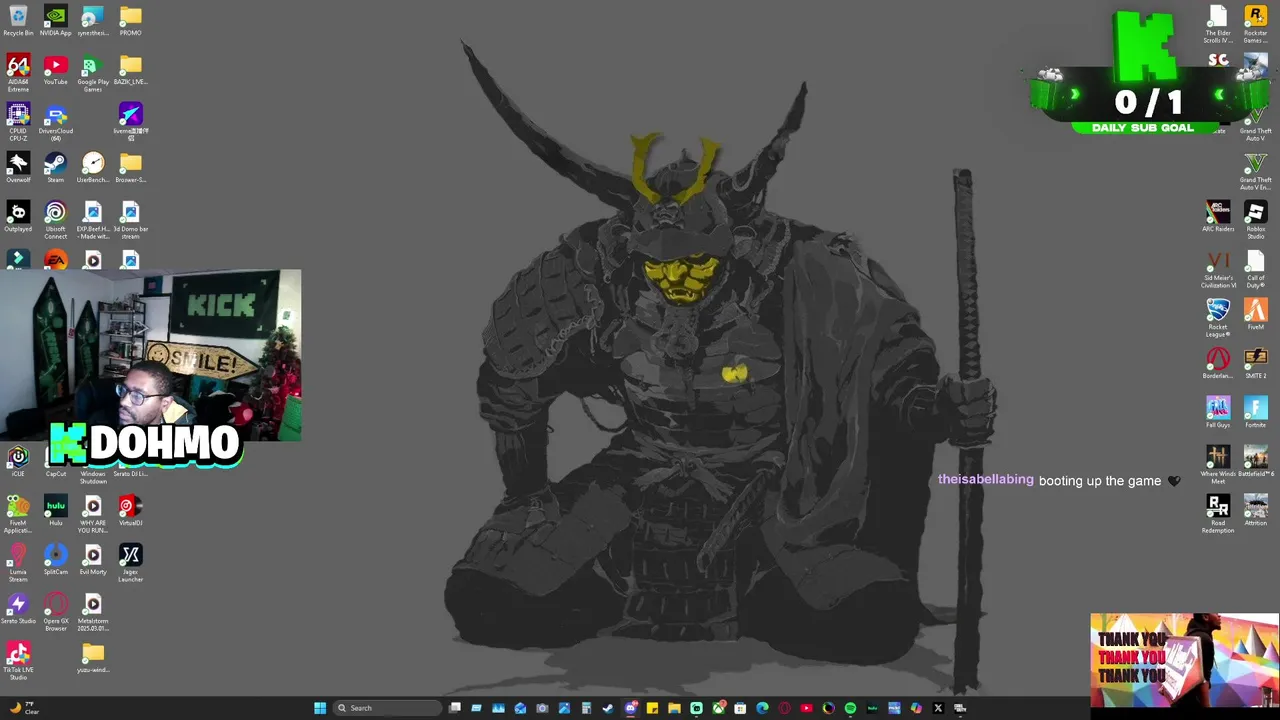The height and width of the screenshot is (720, 1280).
Task: Open Microsoft Edge from the taskbar
Action: pyautogui.click(x=762, y=708)
